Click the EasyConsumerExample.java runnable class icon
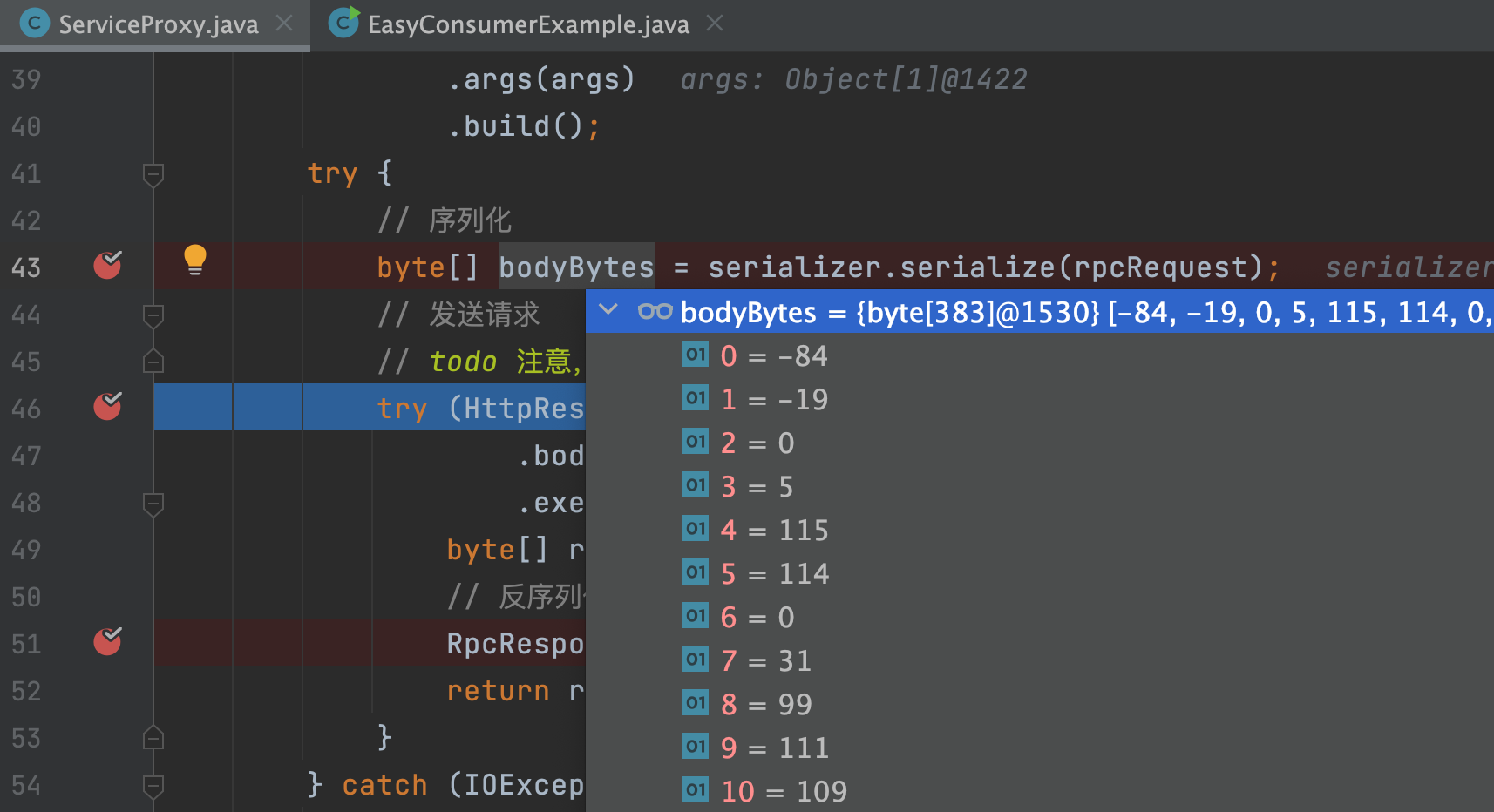The image size is (1494, 812). click(x=343, y=23)
